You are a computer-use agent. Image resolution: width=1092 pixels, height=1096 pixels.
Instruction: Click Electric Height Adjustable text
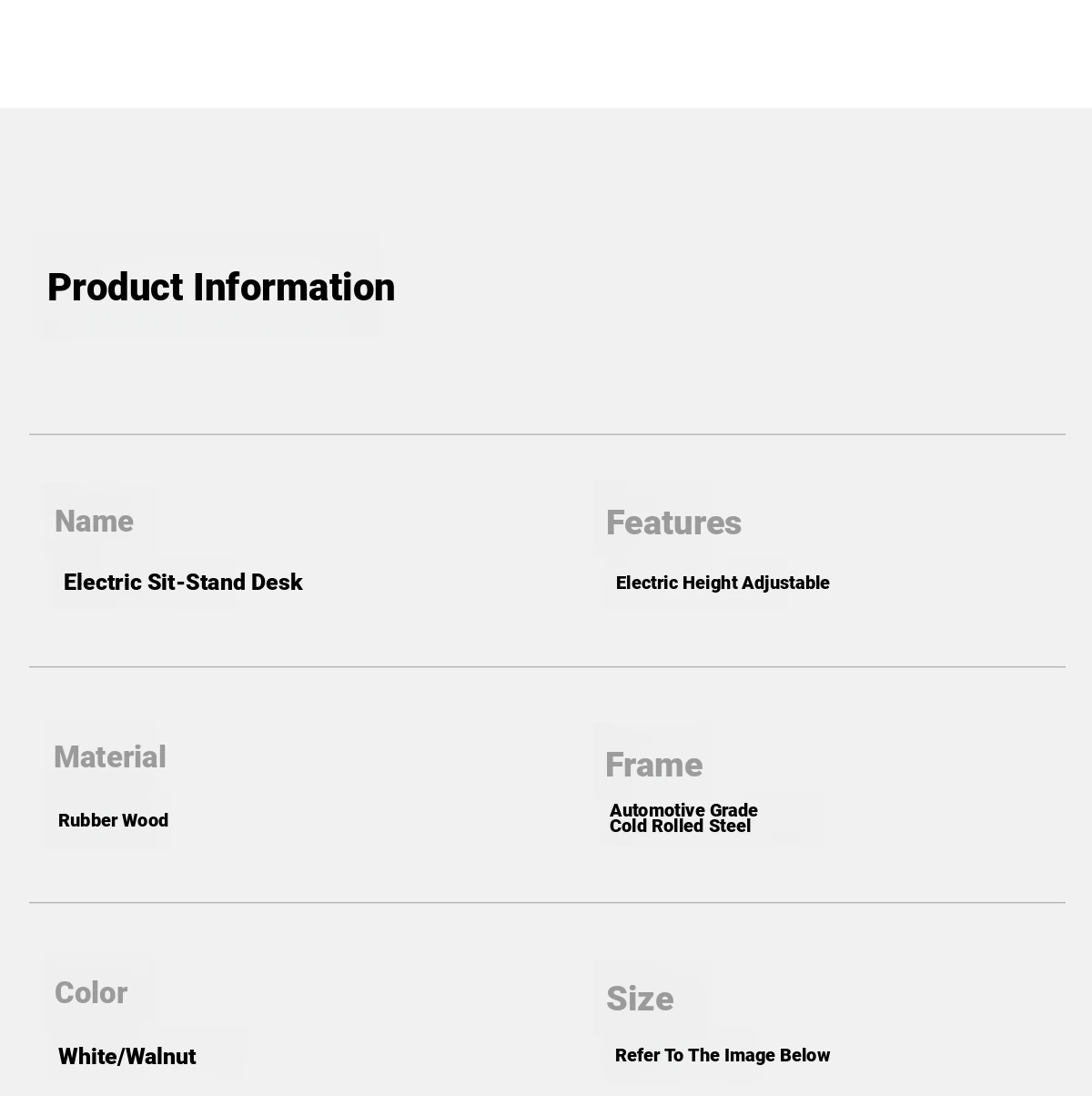(723, 583)
